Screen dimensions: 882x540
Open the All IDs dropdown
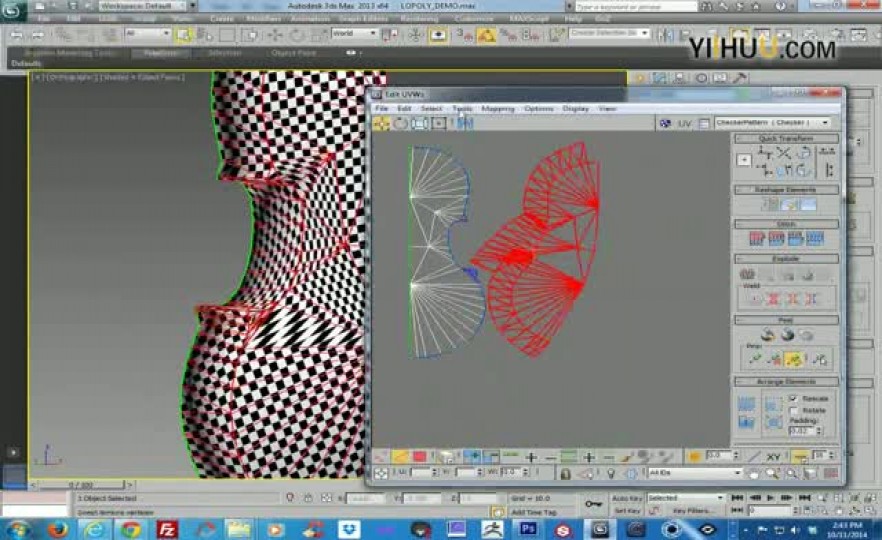(695, 473)
